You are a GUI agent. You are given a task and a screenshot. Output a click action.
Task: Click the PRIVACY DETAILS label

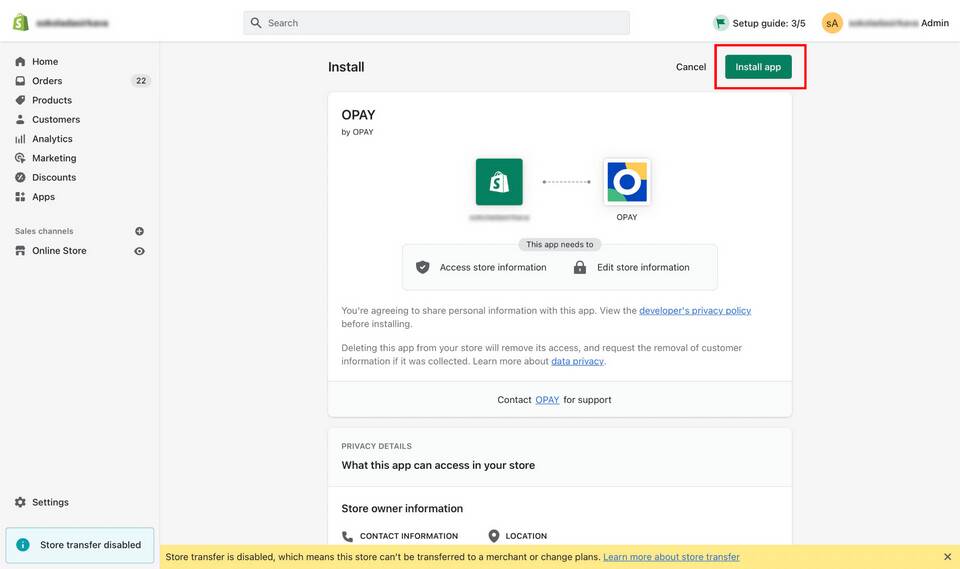376,446
